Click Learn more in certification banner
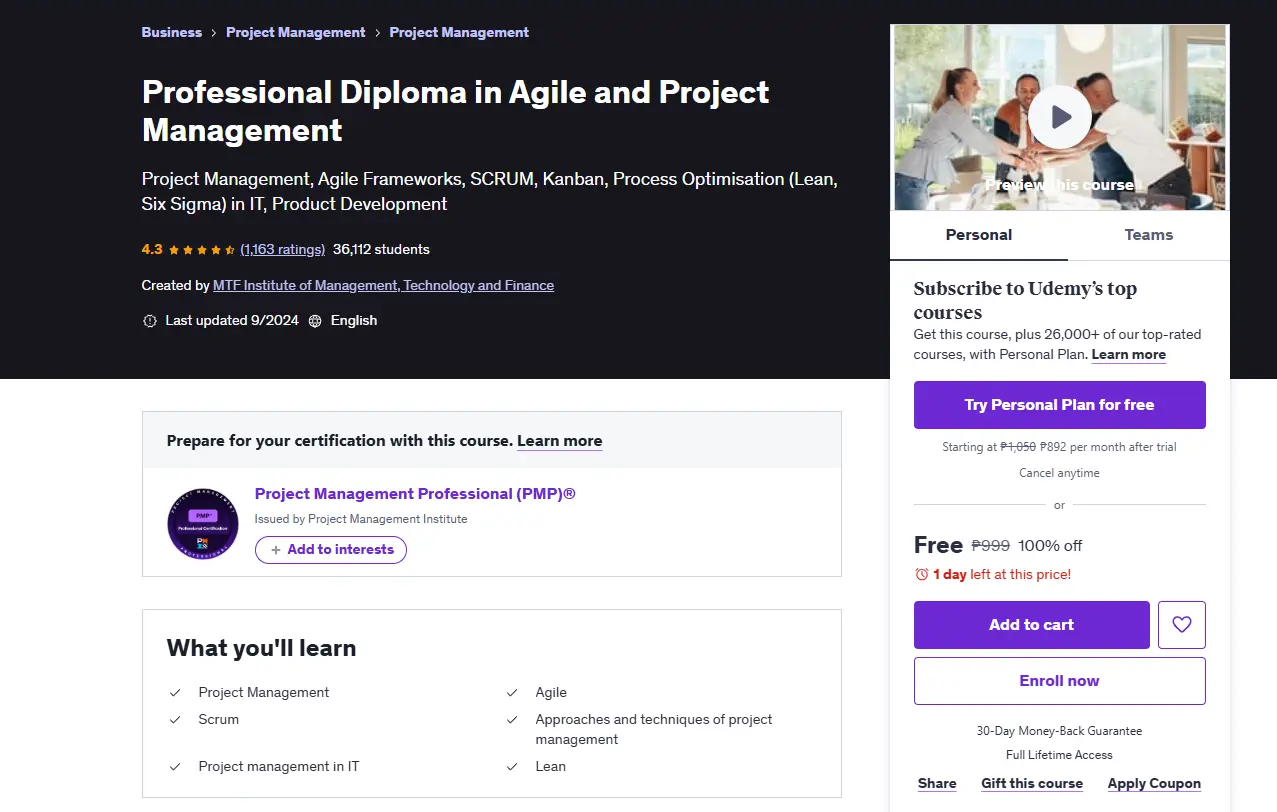Viewport: 1277px width, 812px height. pos(560,440)
